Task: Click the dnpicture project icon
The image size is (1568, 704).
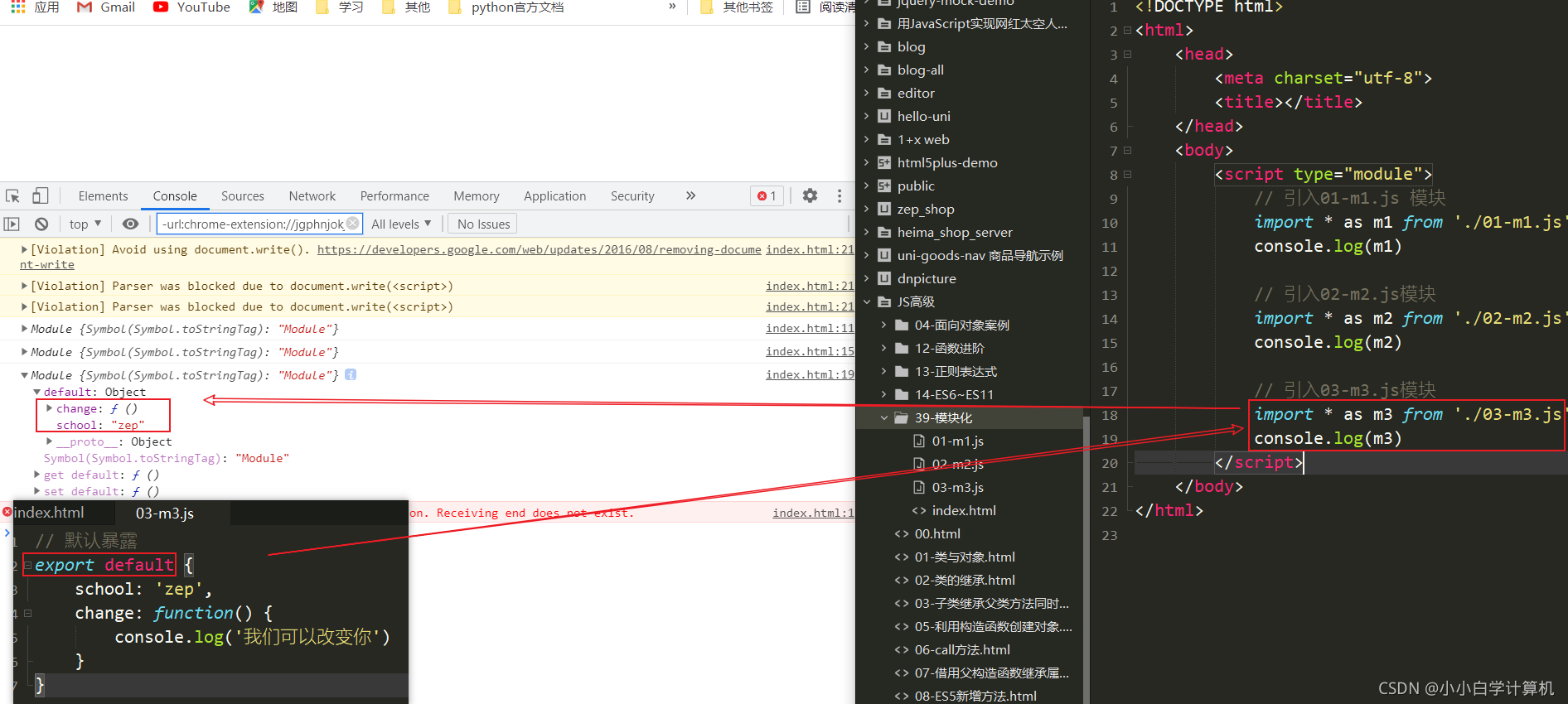Action: point(884,278)
